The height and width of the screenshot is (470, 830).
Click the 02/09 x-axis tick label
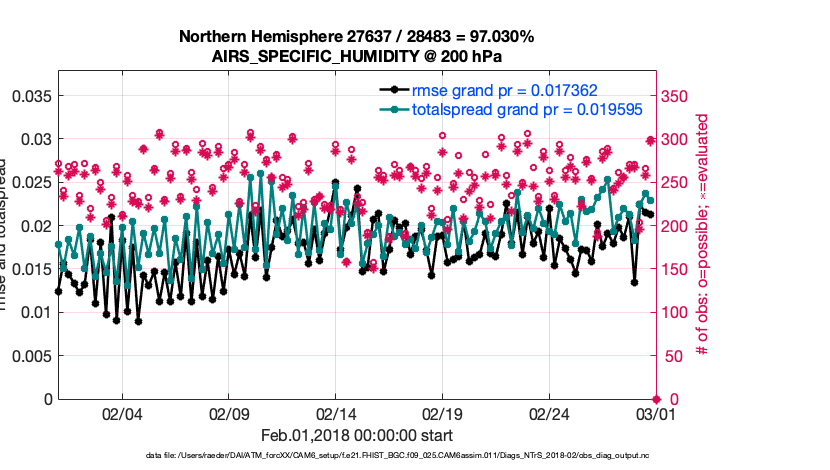click(229, 414)
